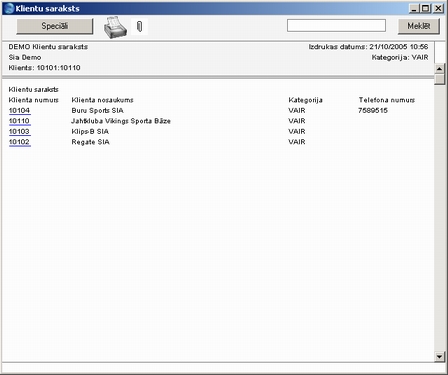Open client number 10102 link

19,142
